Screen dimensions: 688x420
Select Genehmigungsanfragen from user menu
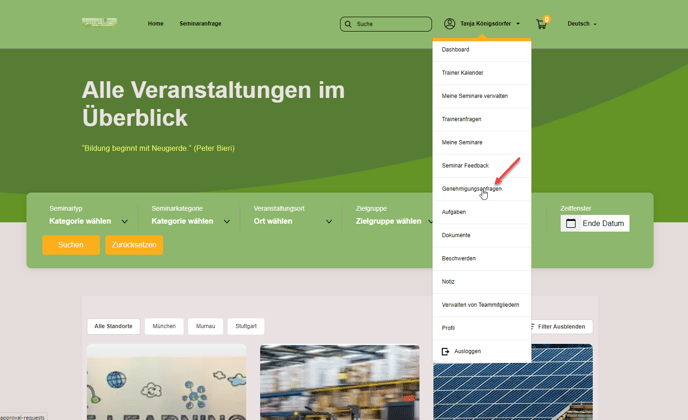point(472,189)
